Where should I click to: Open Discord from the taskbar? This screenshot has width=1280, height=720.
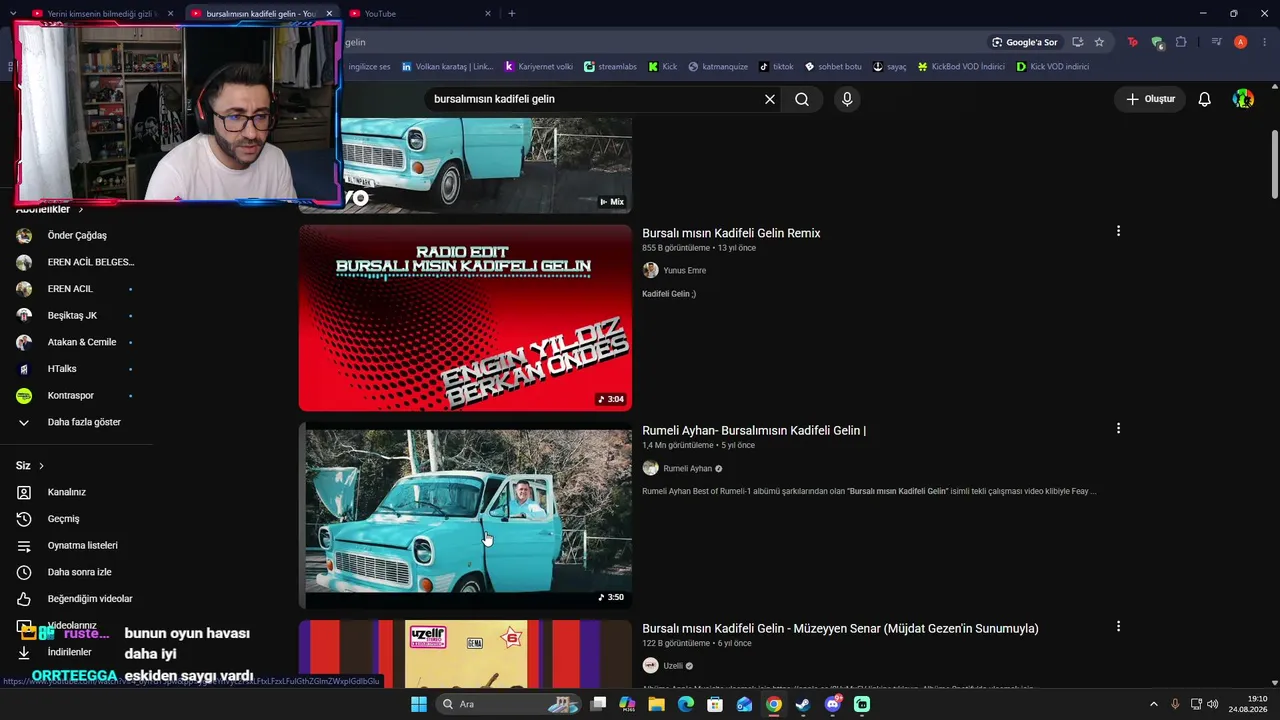click(833, 704)
